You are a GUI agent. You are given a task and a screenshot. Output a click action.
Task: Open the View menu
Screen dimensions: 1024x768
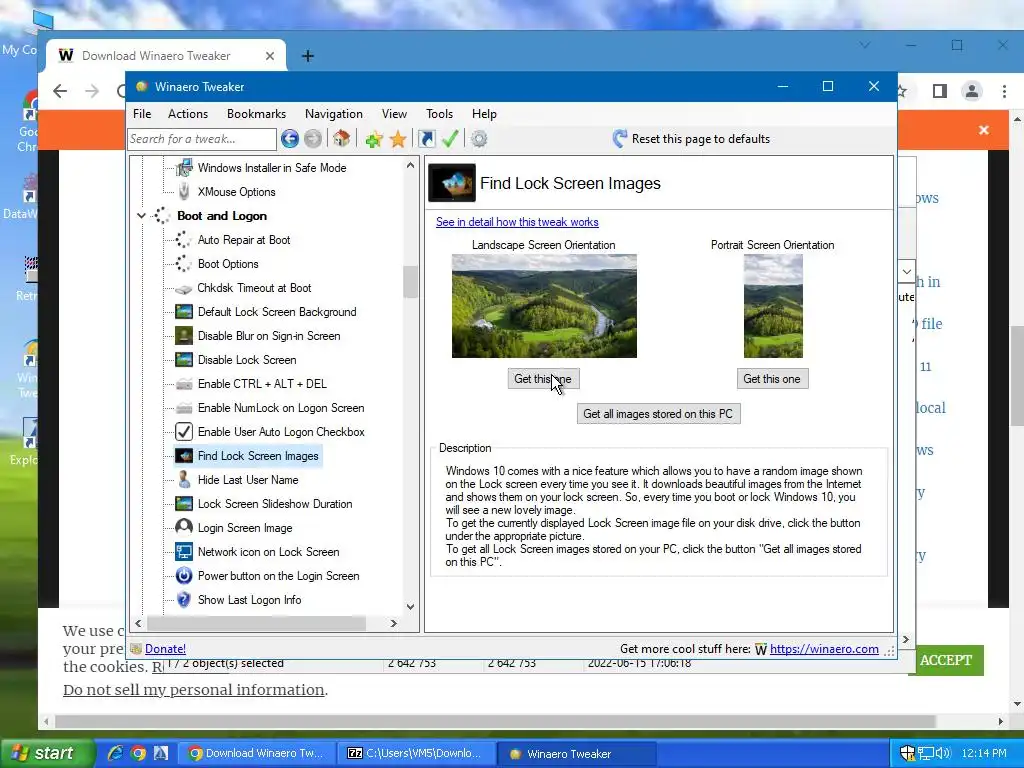coord(394,114)
